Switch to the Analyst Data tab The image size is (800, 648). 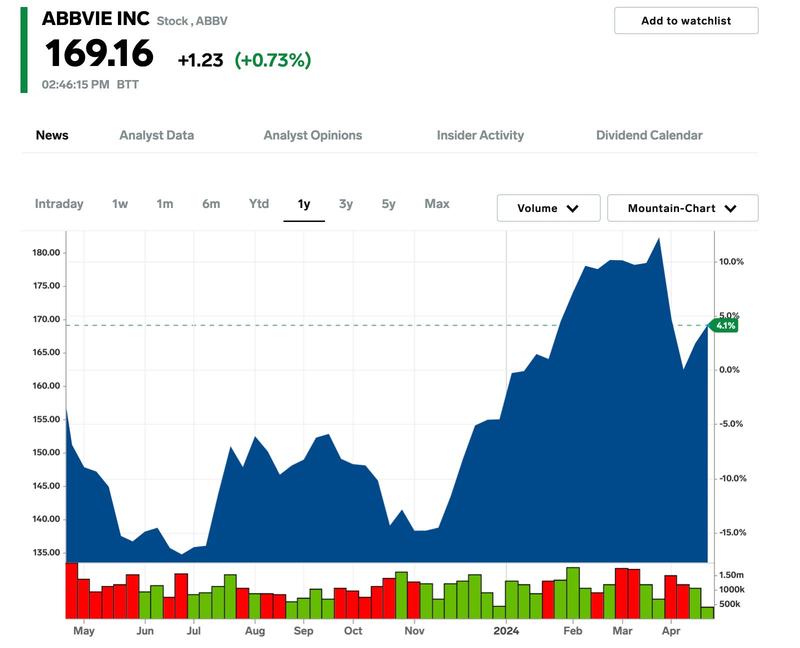[x=157, y=135]
